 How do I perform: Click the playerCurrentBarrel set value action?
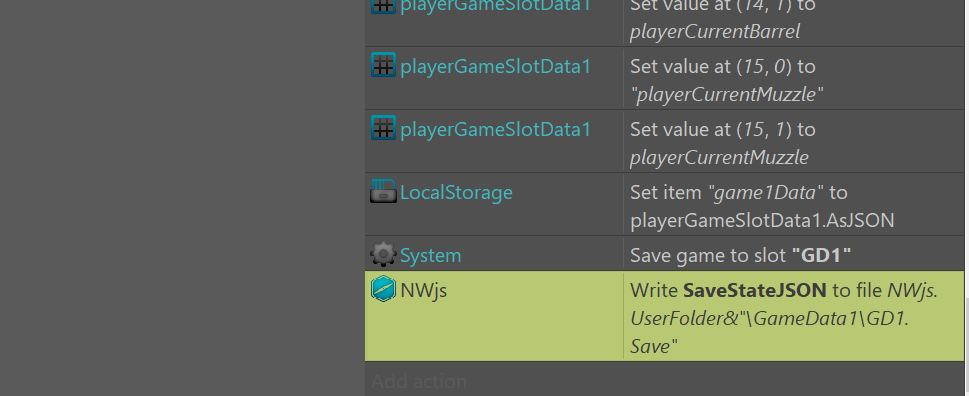coord(723,19)
